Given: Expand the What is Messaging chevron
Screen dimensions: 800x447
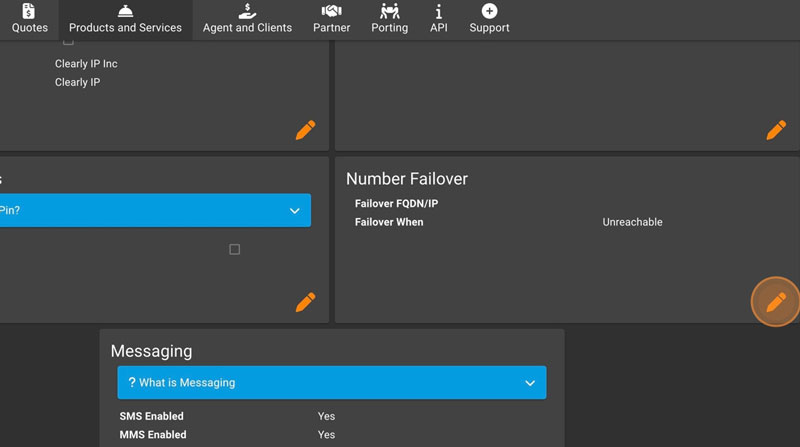Looking at the screenshot, I should point(530,383).
